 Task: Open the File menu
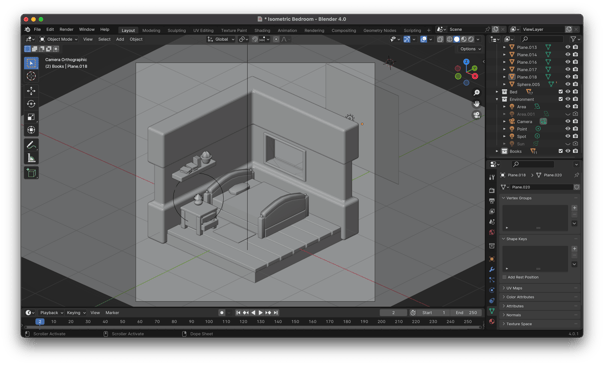tap(37, 29)
